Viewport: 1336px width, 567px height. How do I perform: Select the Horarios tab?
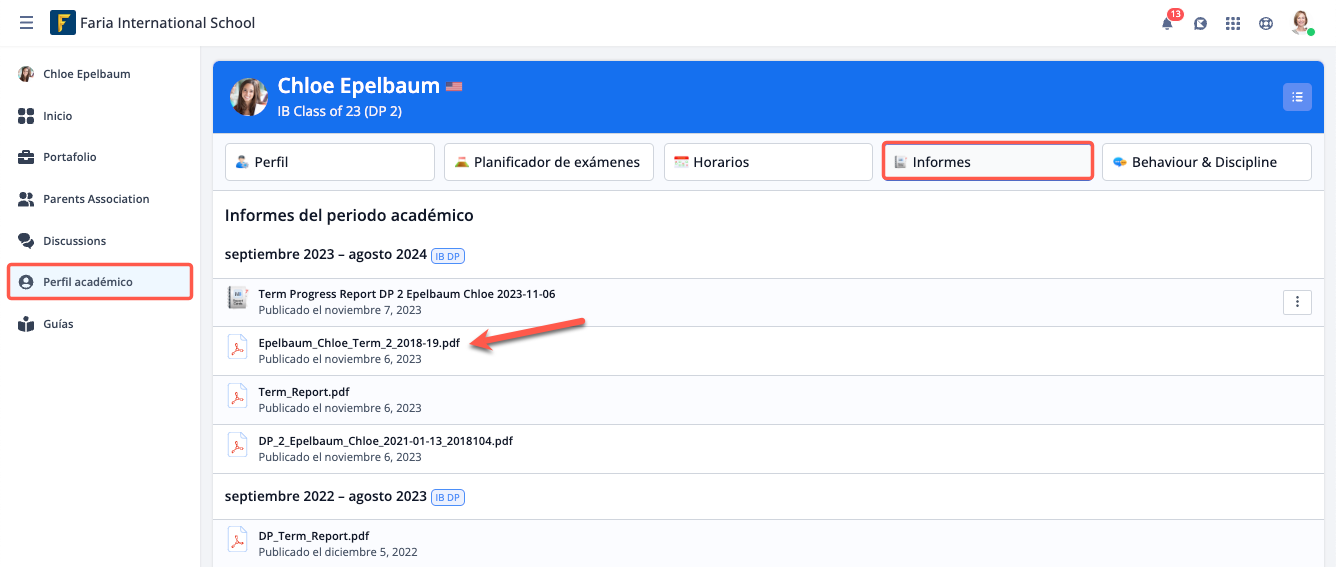click(767, 162)
